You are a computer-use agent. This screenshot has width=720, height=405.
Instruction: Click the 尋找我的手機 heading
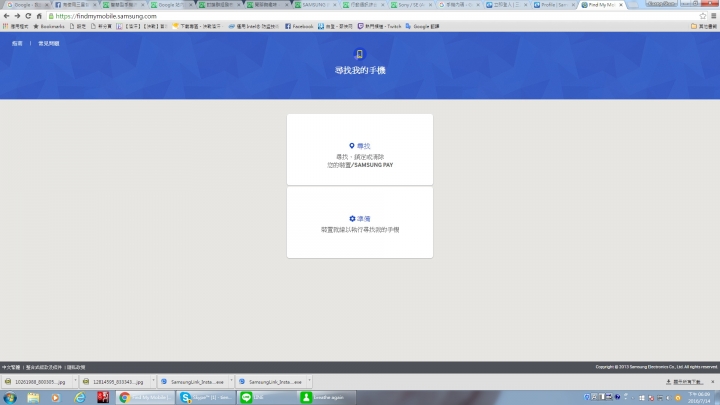pyautogui.click(x=360, y=70)
